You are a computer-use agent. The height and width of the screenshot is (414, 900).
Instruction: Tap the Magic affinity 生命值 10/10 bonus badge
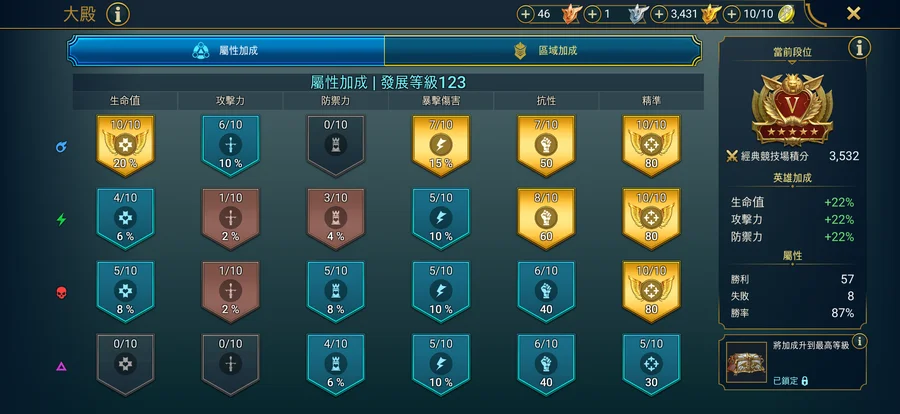coord(125,146)
